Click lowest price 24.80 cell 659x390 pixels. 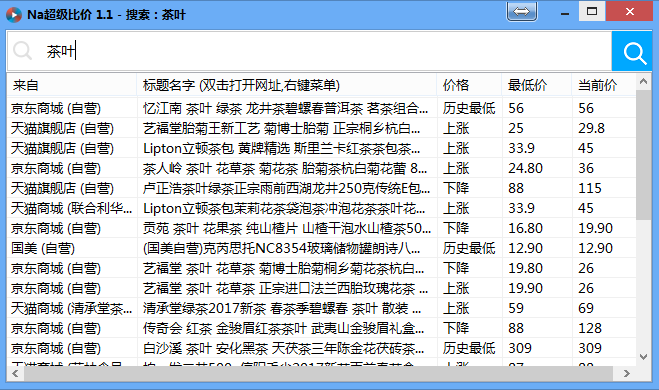[525, 169]
